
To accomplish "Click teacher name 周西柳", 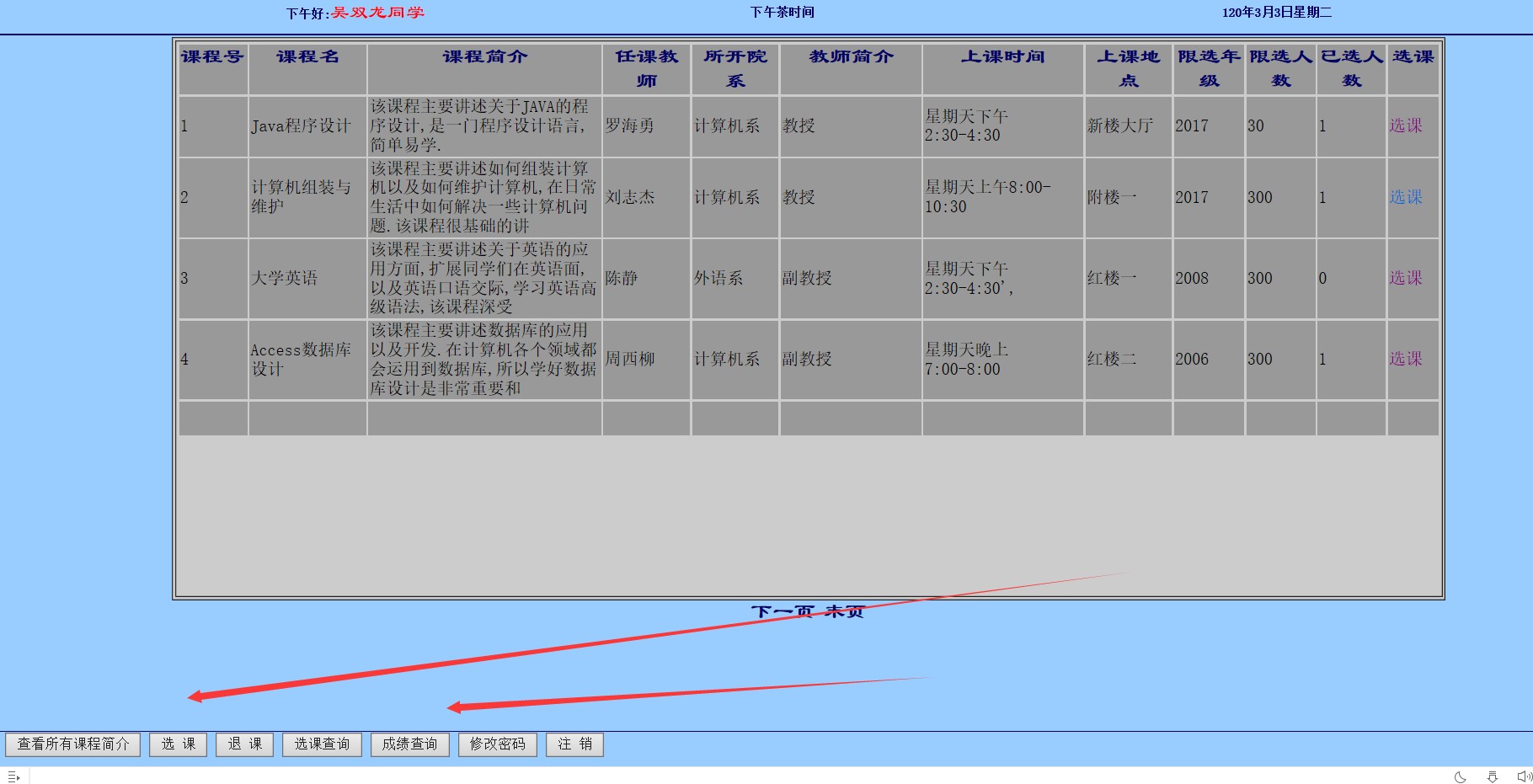I will point(629,359).
